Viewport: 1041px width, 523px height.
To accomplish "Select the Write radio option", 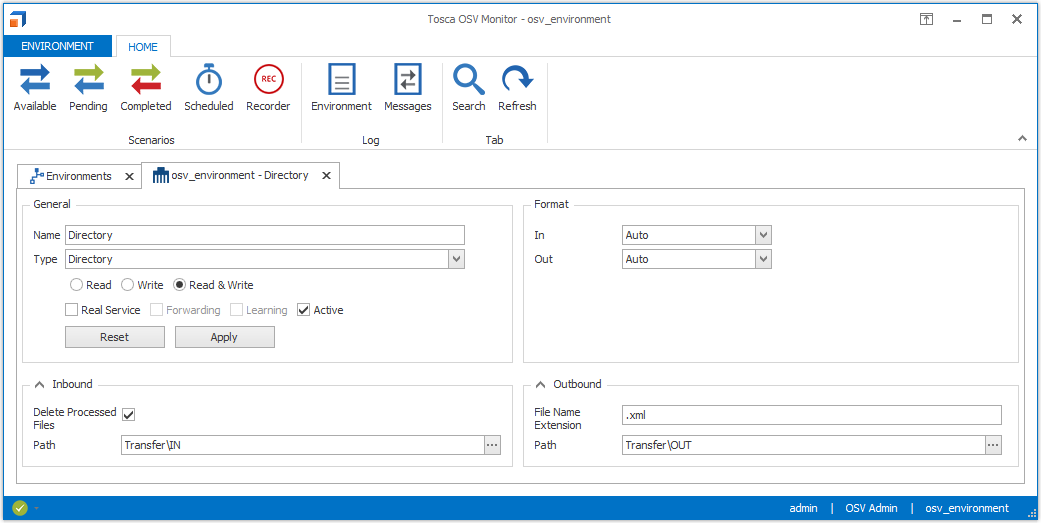I will pyautogui.click(x=128, y=285).
